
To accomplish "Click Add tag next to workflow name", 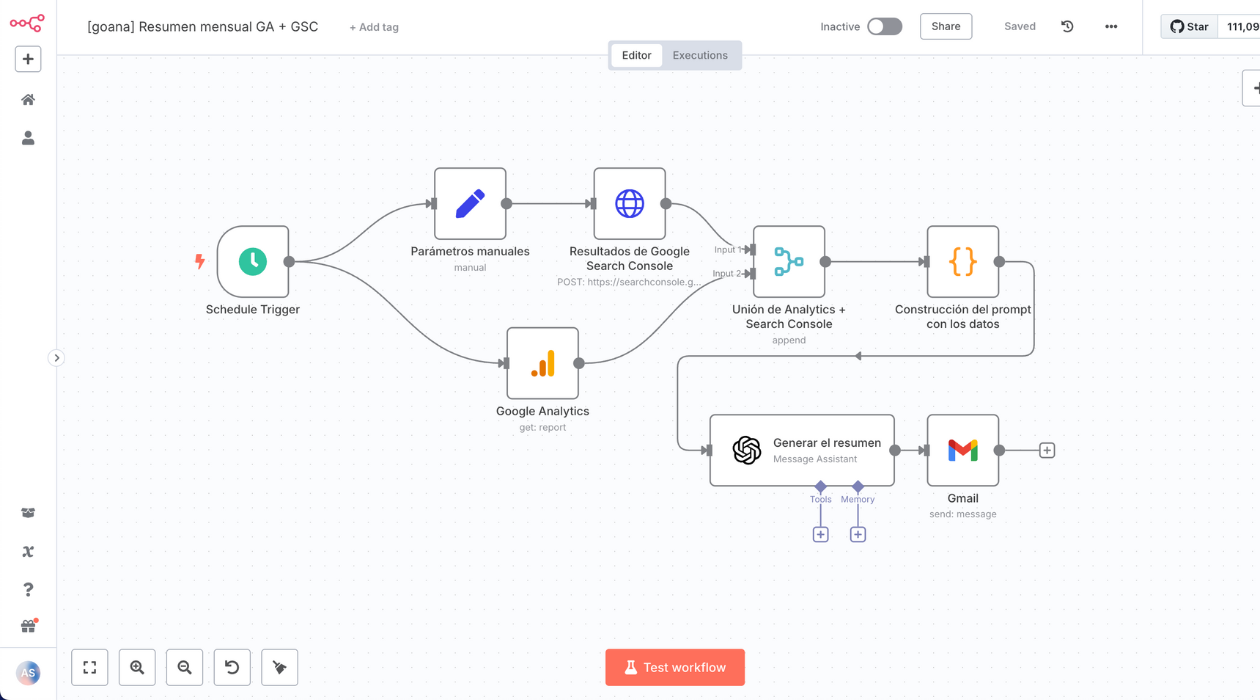I will 374,28.
